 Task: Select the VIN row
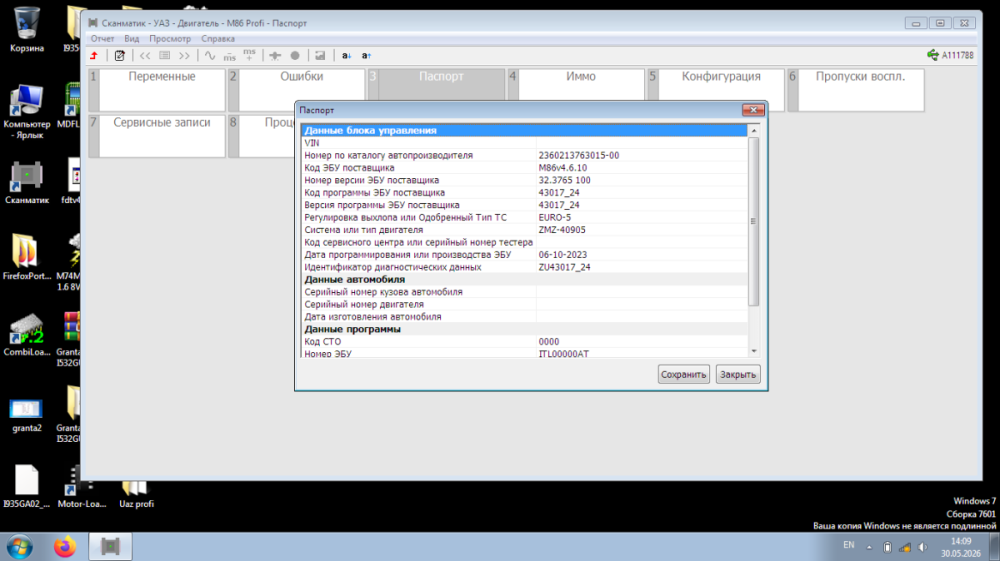click(x=524, y=143)
